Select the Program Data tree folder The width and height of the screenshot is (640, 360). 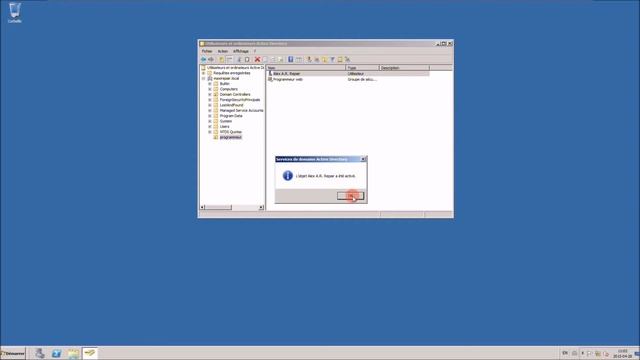coord(231,116)
